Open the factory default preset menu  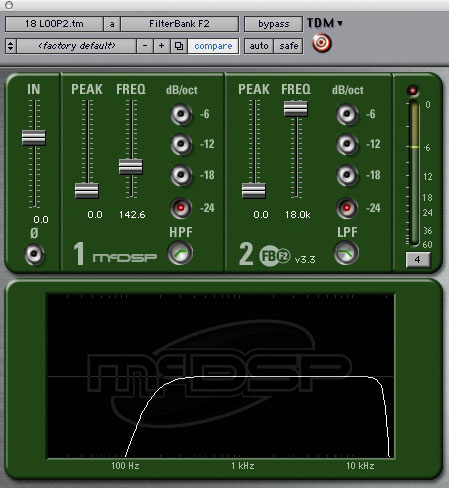pyautogui.click(x=77, y=46)
